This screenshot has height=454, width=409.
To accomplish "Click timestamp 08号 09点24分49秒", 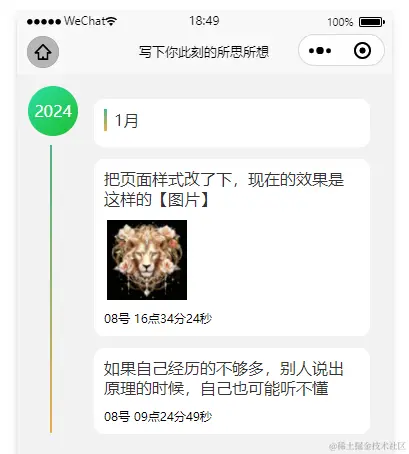I will point(158,416).
